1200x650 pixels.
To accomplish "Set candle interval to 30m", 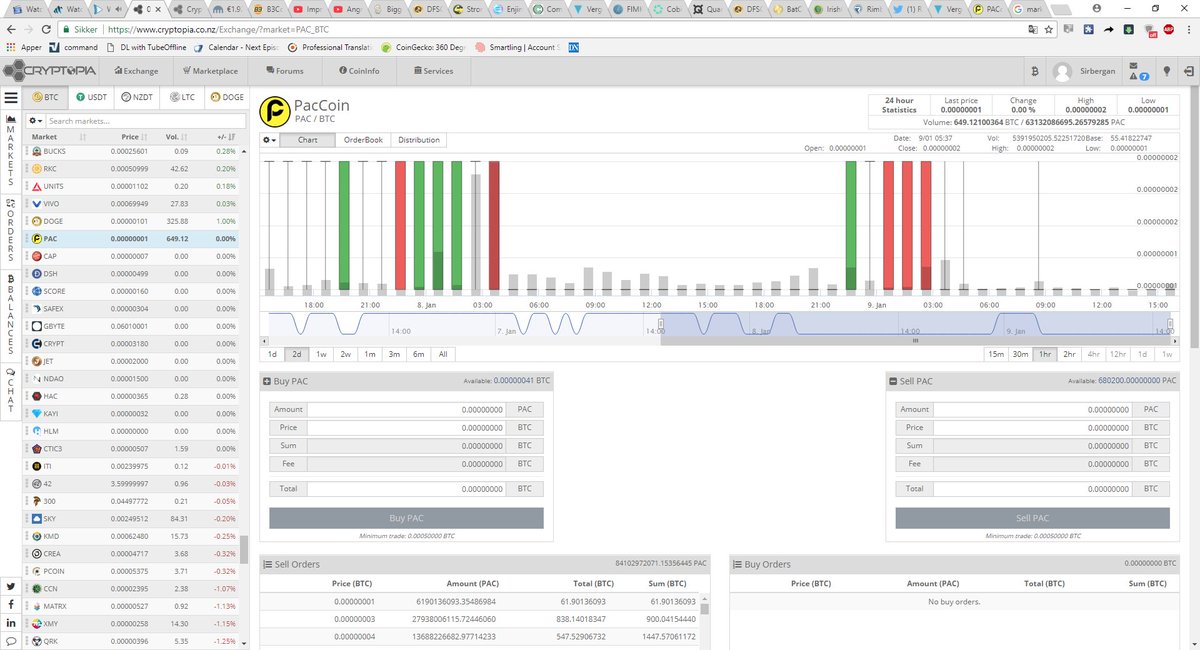I will tap(1020, 354).
